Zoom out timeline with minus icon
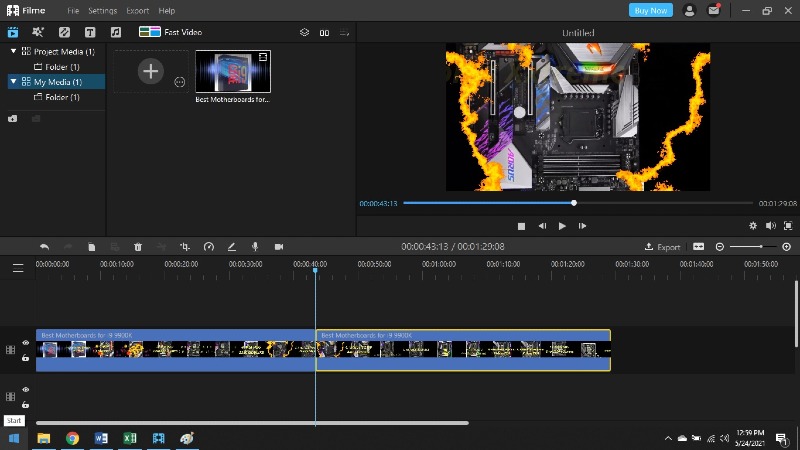Screen dimensions: 800x450 (x=720, y=247)
